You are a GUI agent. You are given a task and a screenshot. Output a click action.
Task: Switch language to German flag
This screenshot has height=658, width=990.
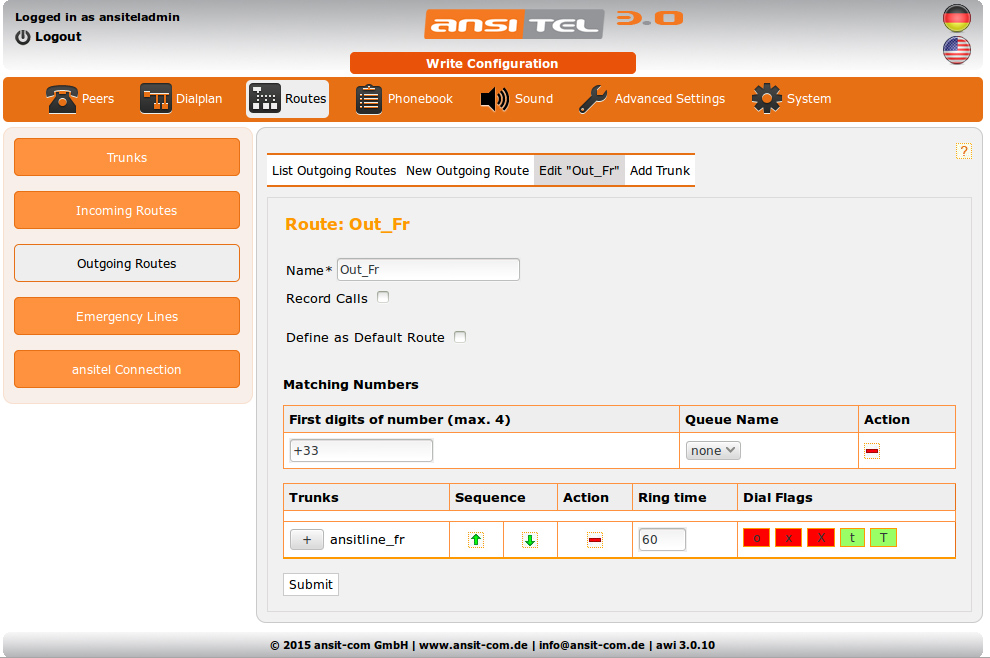(x=957, y=18)
